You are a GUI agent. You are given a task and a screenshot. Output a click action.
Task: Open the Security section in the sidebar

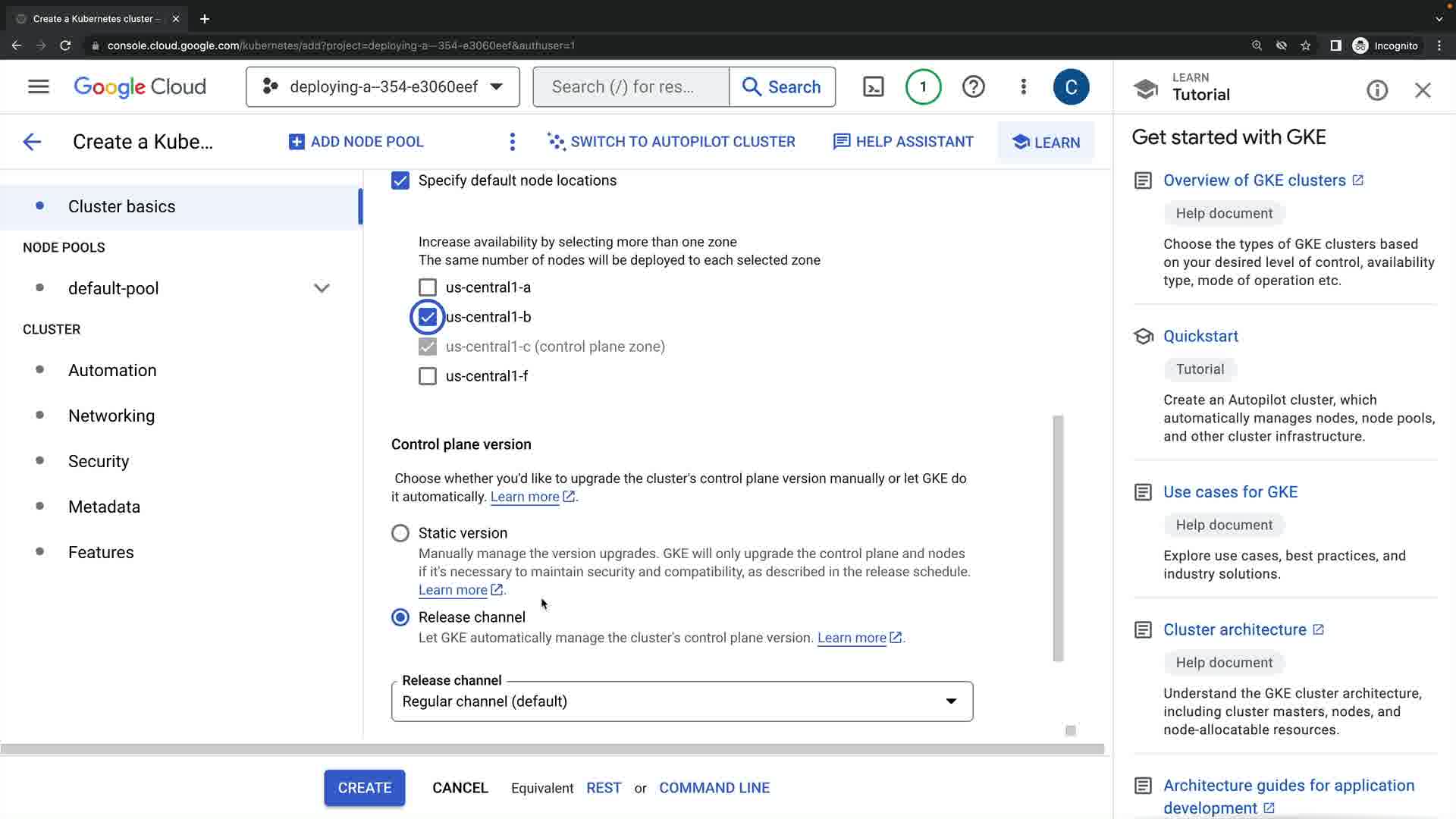99,461
